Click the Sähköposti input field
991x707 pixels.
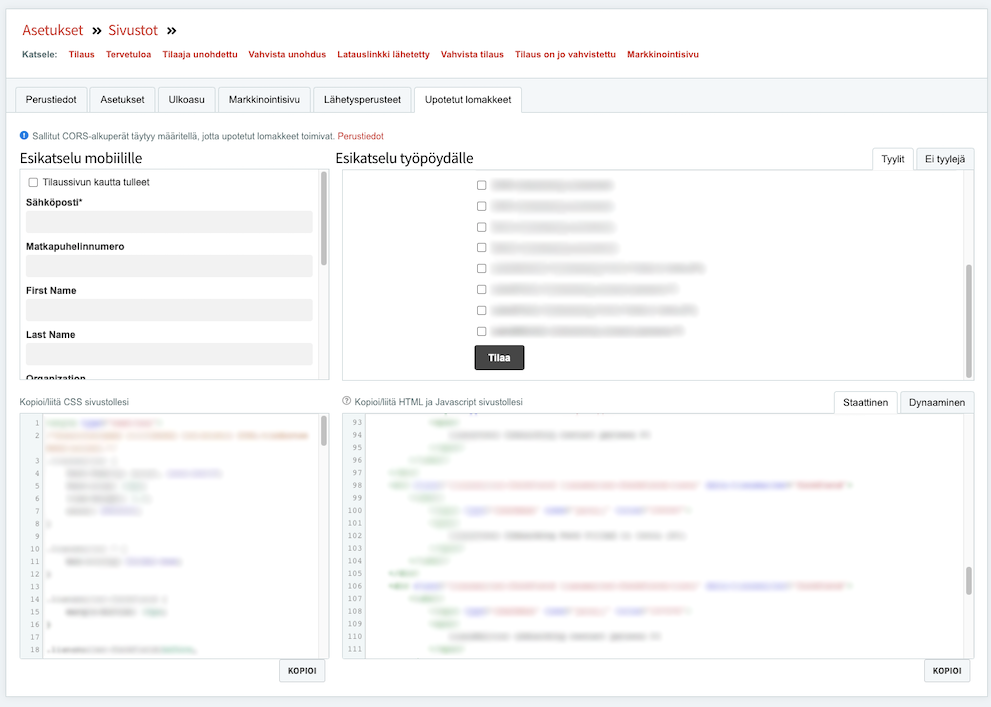(169, 222)
